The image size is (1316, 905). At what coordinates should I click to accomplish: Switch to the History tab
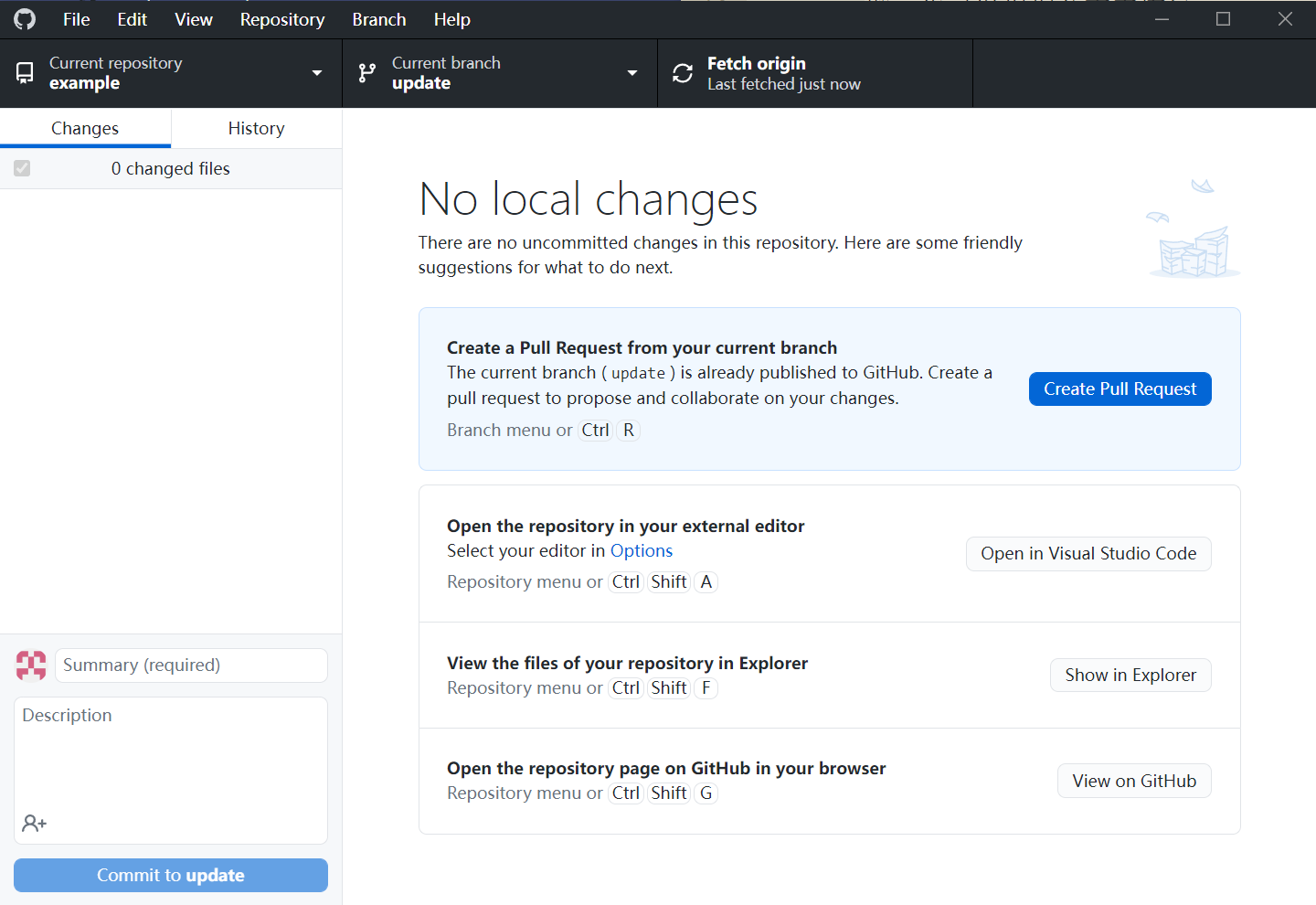coord(256,128)
